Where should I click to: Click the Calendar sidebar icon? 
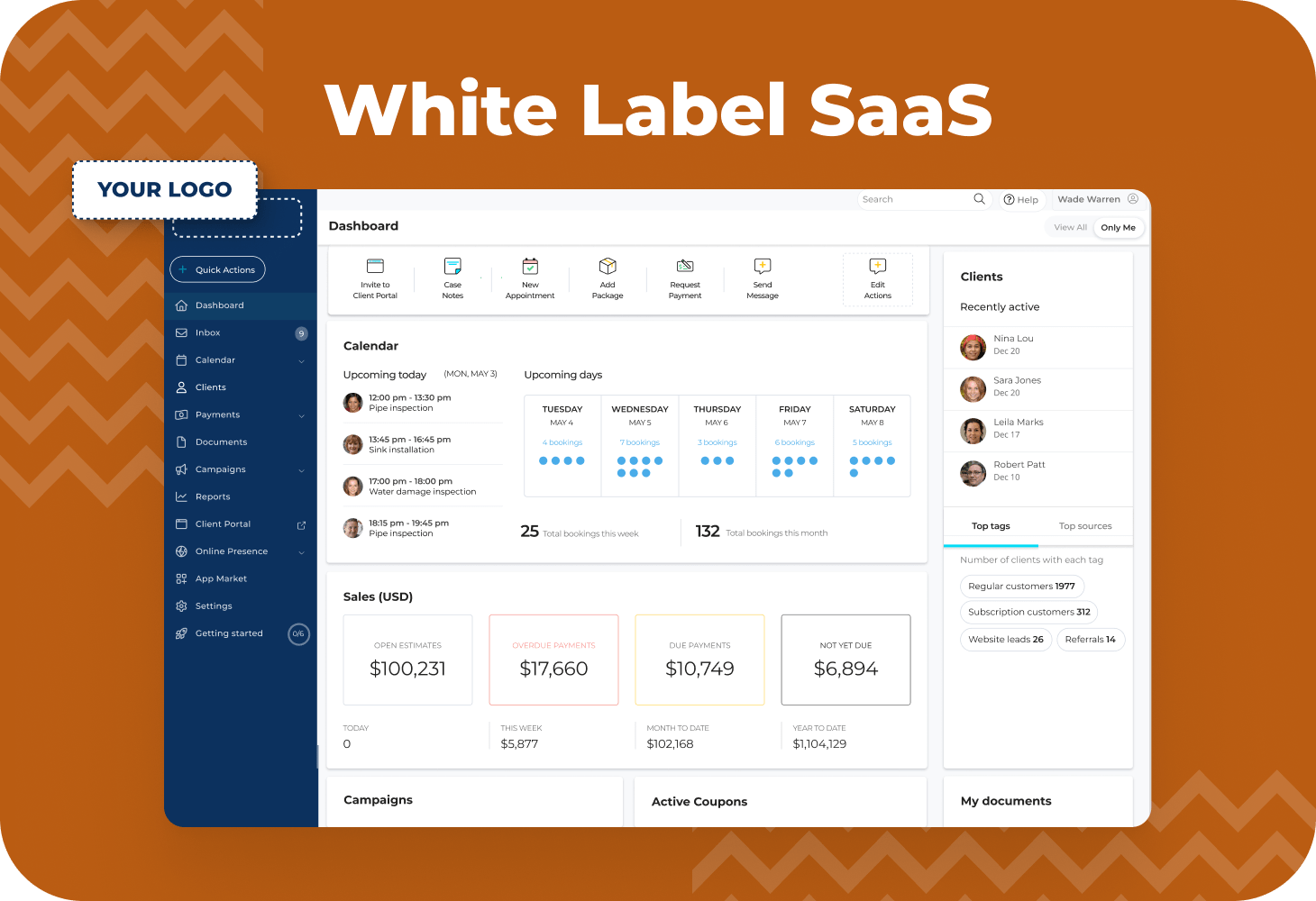click(x=181, y=360)
